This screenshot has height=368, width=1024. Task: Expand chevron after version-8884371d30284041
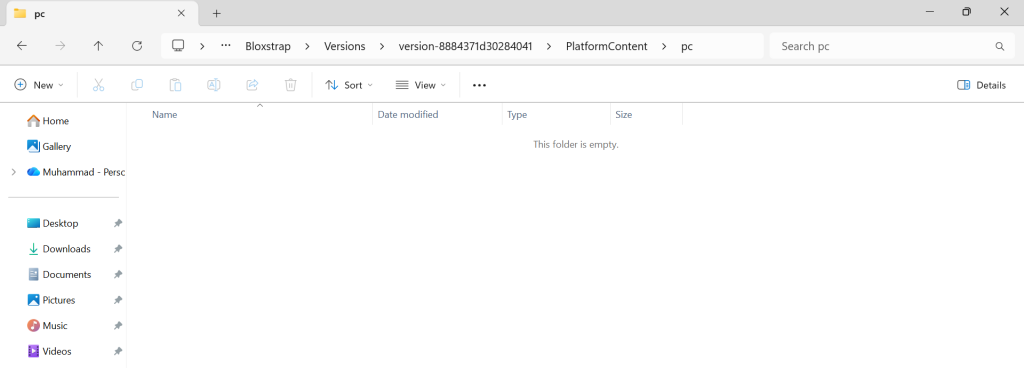[549, 46]
